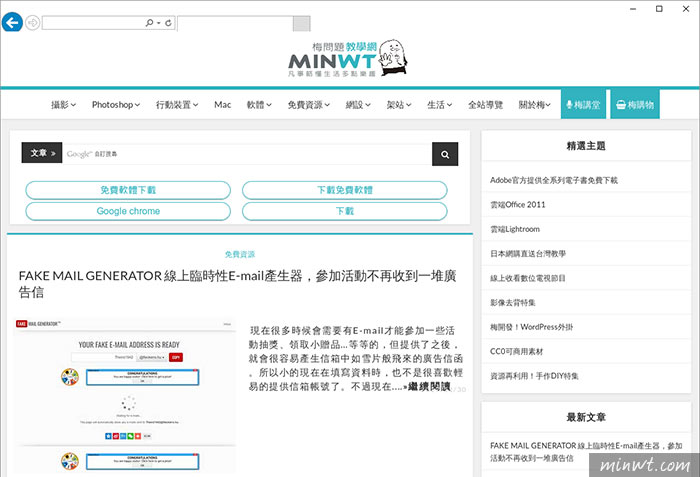The width and height of the screenshot is (700, 477).
Task: Open the 雲端Office 2011 link
Action: coord(518,205)
